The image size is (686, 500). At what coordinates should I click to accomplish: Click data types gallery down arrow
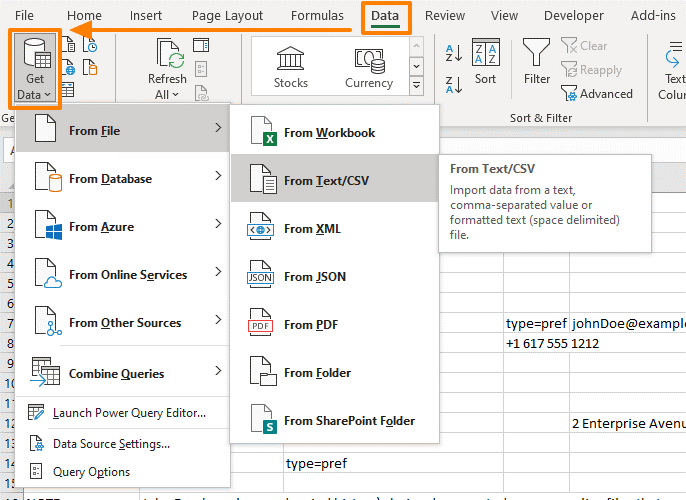coord(416,66)
